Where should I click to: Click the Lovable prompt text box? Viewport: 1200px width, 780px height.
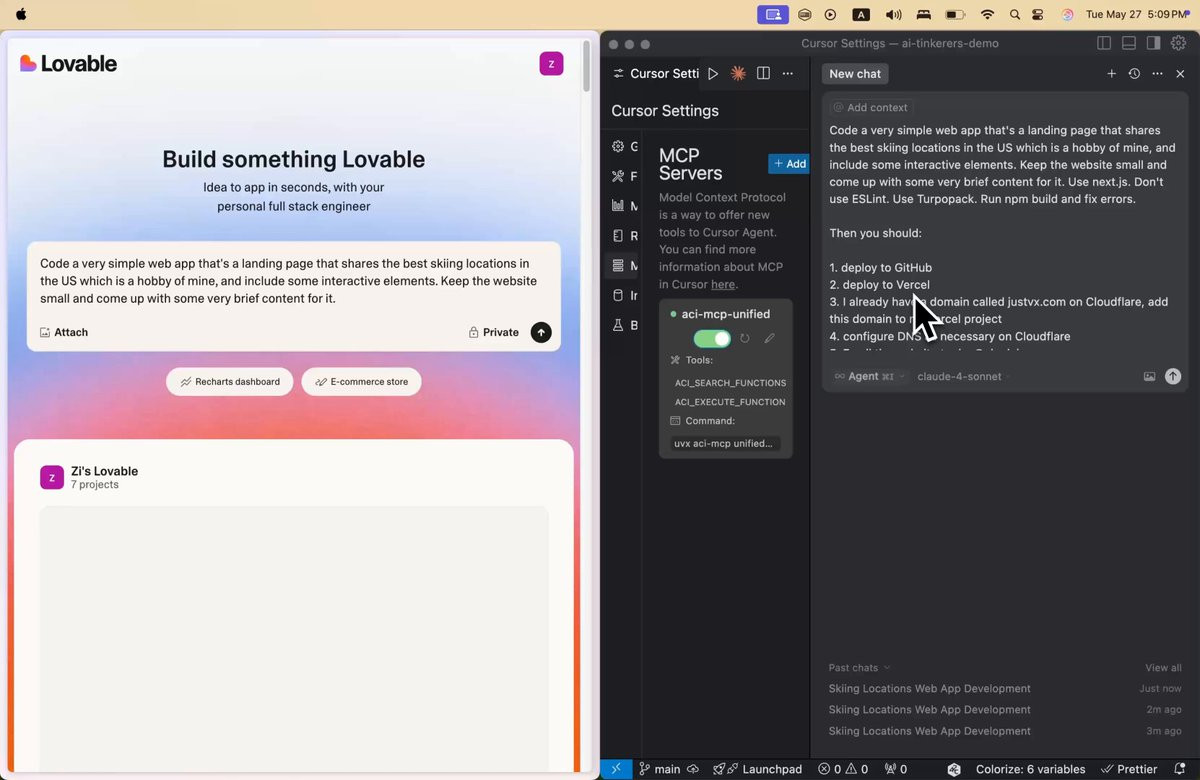(x=293, y=281)
